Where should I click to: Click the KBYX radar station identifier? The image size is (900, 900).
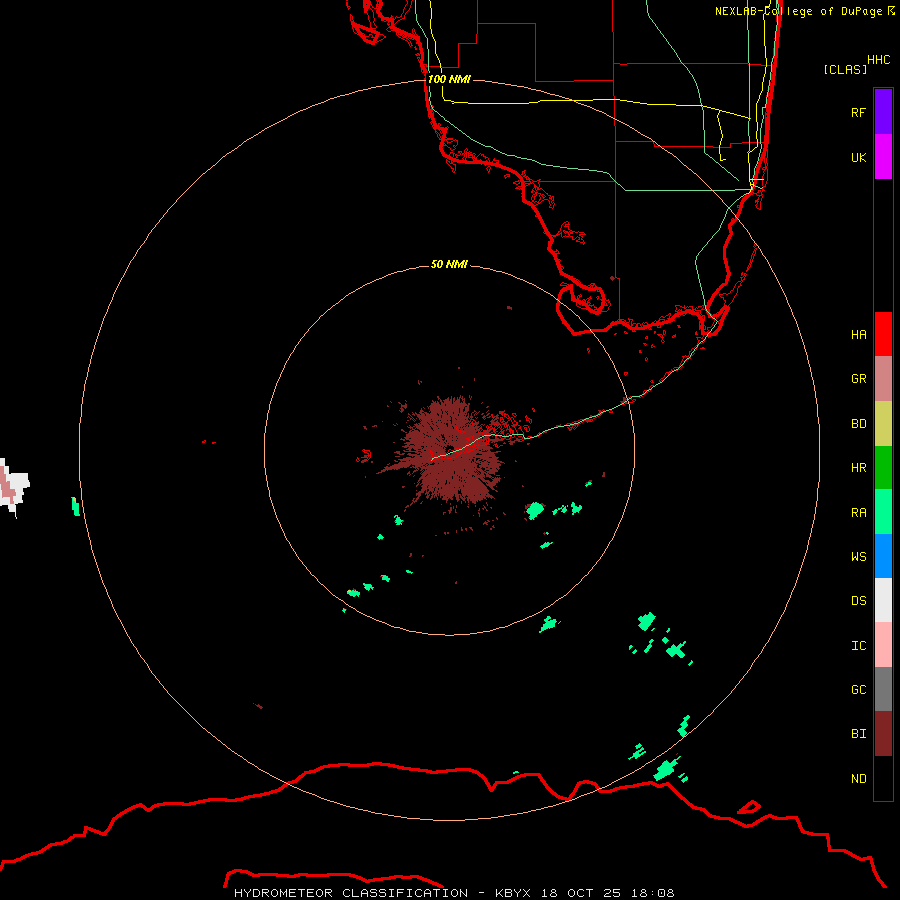pyautogui.click(x=513, y=893)
